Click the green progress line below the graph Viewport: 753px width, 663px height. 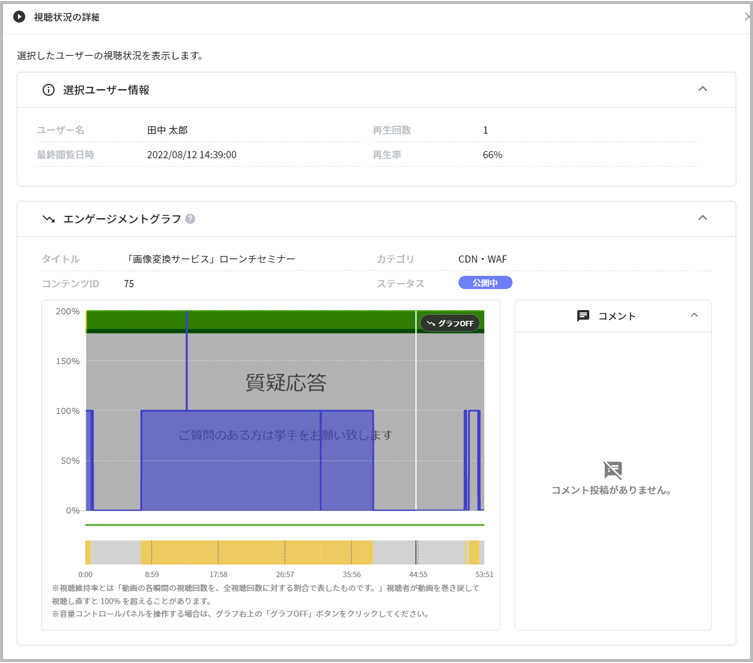pyautogui.click(x=285, y=525)
